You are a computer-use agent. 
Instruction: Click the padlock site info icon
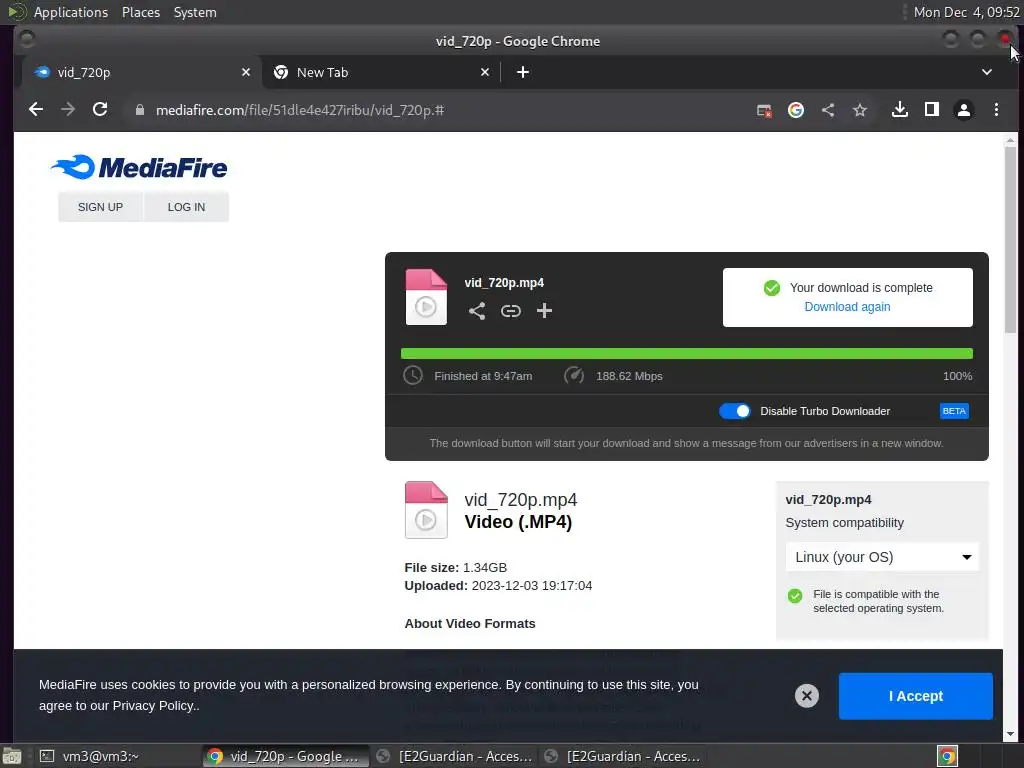pos(139,110)
